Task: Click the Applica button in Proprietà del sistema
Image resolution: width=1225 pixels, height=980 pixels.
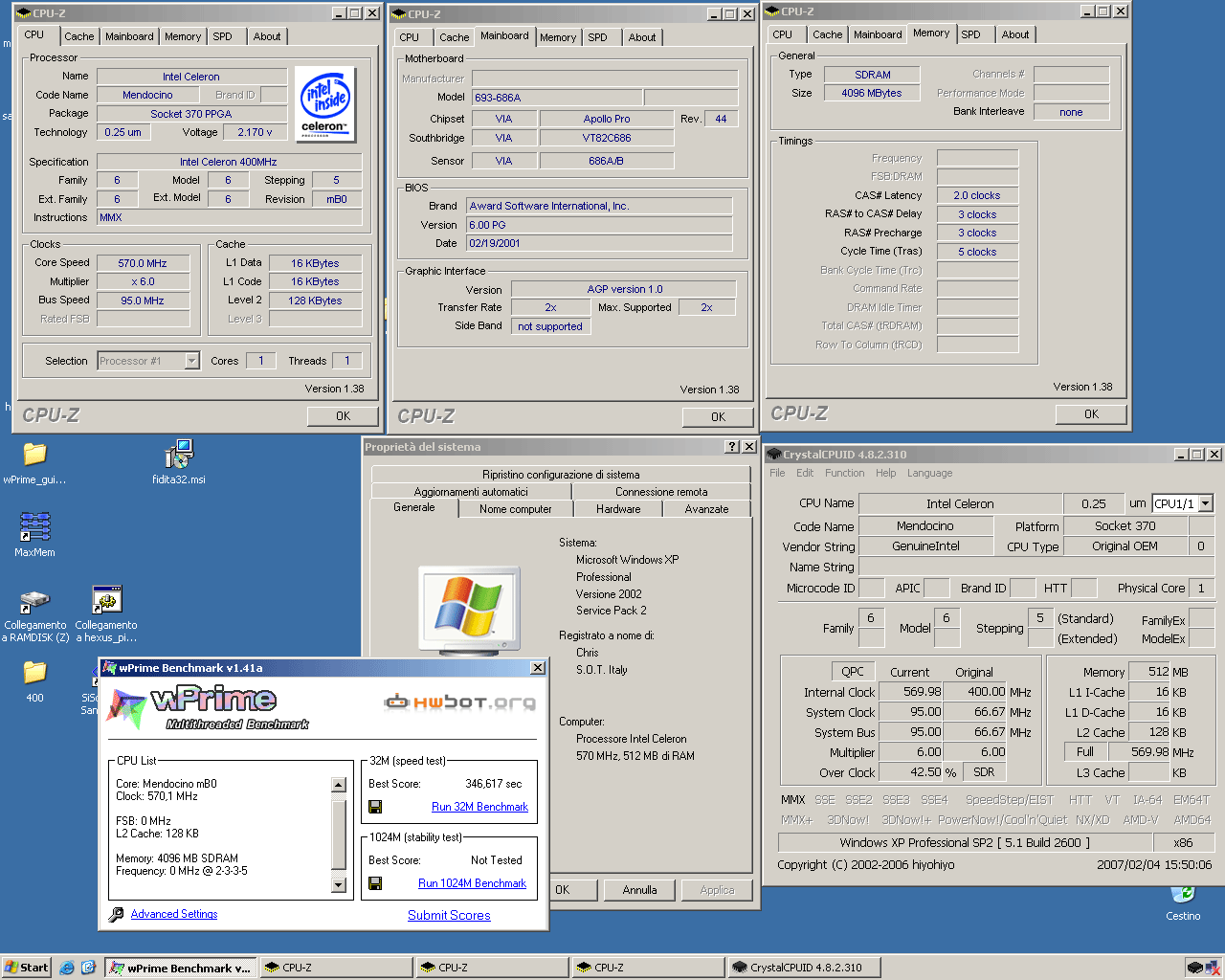Action: pyautogui.click(x=717, y=890)
